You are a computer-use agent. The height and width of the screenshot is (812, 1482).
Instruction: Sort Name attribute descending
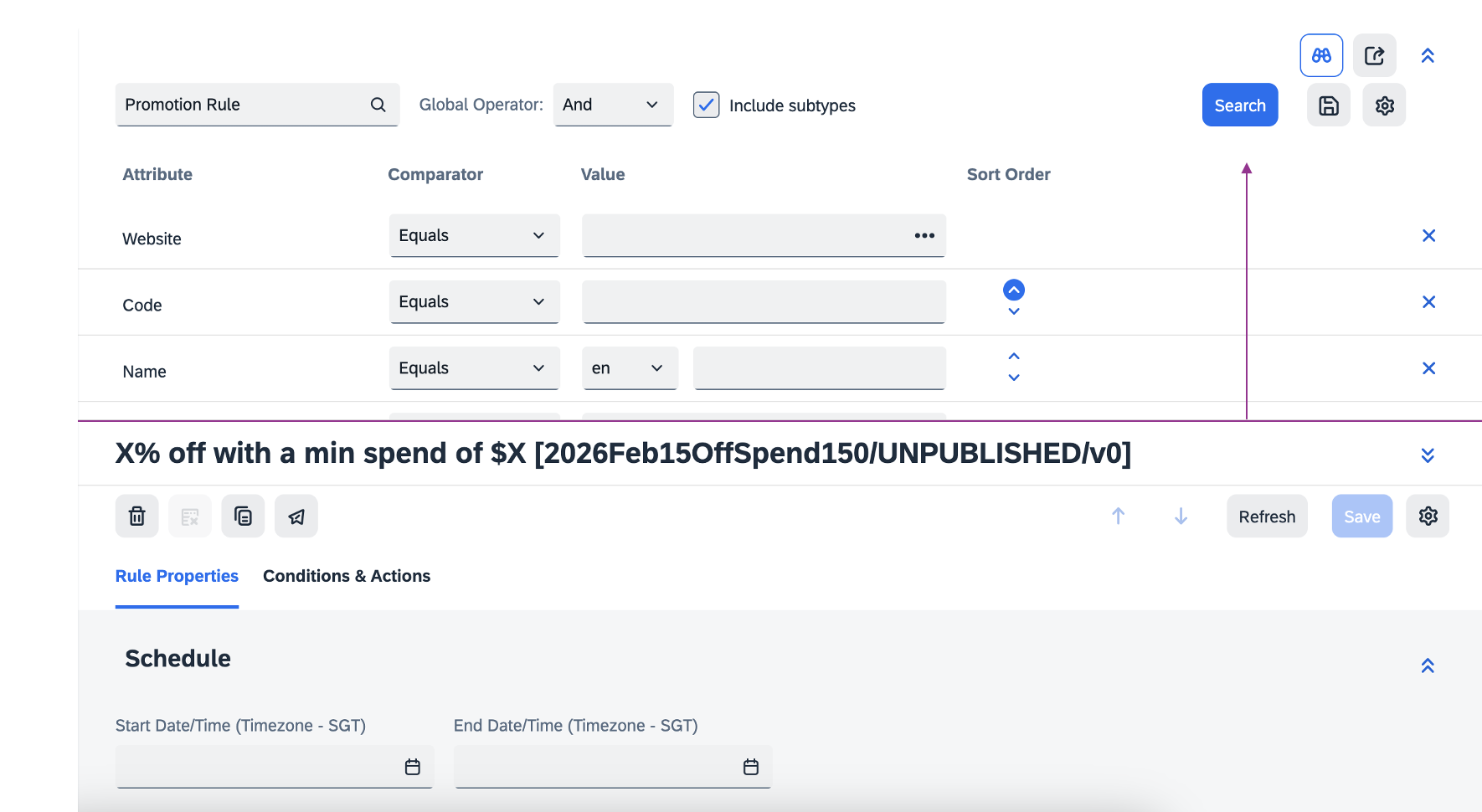click(x=1013, y=378)
